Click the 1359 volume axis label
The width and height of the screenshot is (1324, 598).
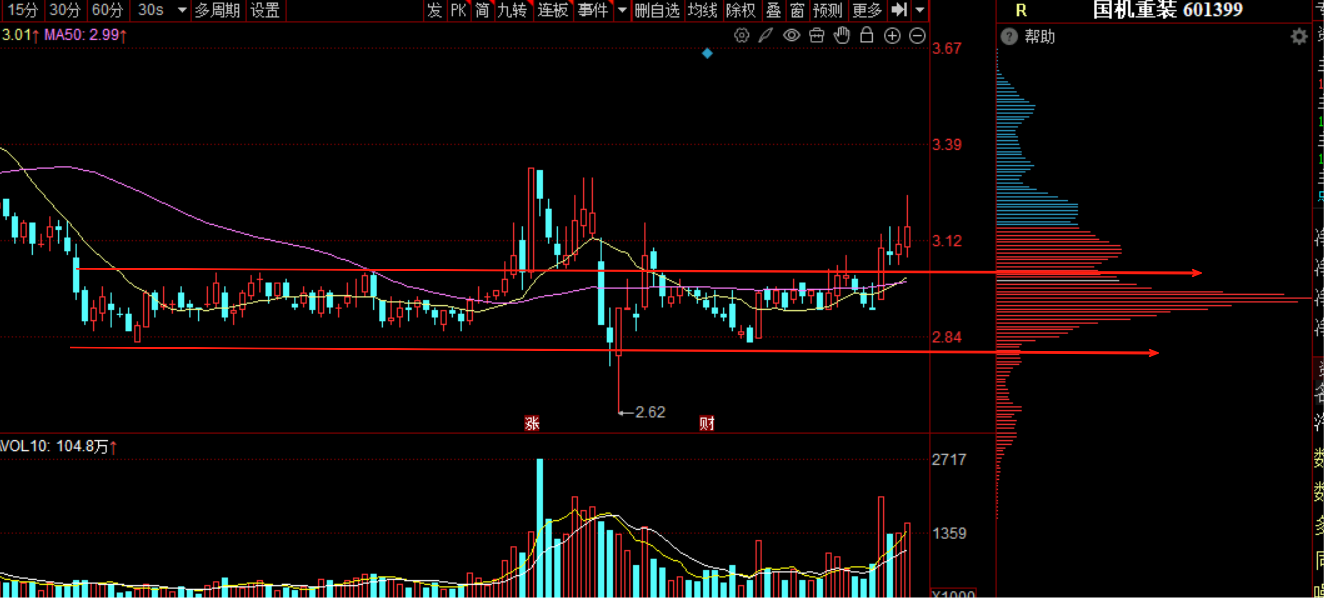949,533
